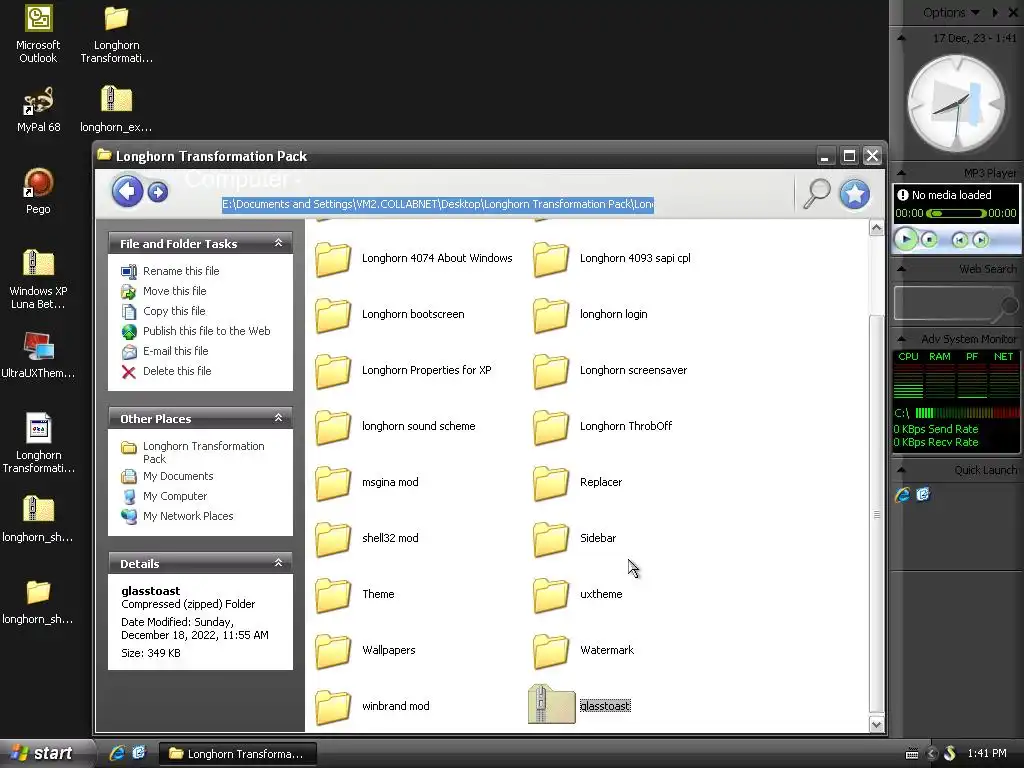The image size is (1024, 768).
Task: Collapse the Quick Launch sidebar panel
Action: (901, 470)
